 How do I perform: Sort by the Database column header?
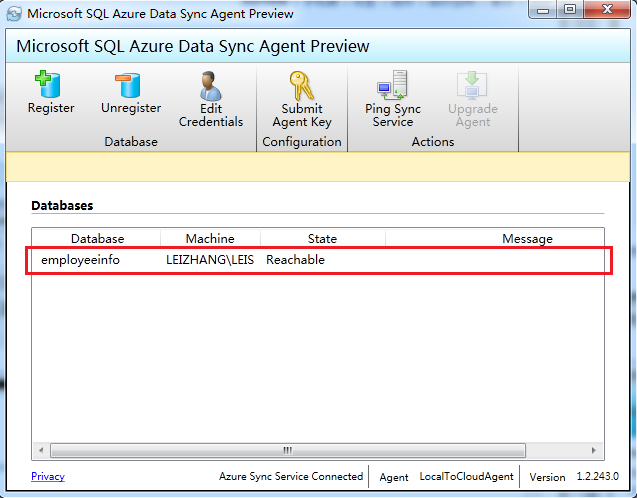pyautogui.click(x=97, y=238)
